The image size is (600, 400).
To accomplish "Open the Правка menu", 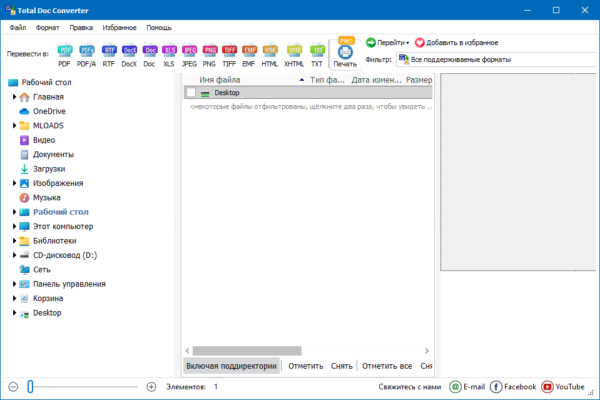I will (81, 28).
